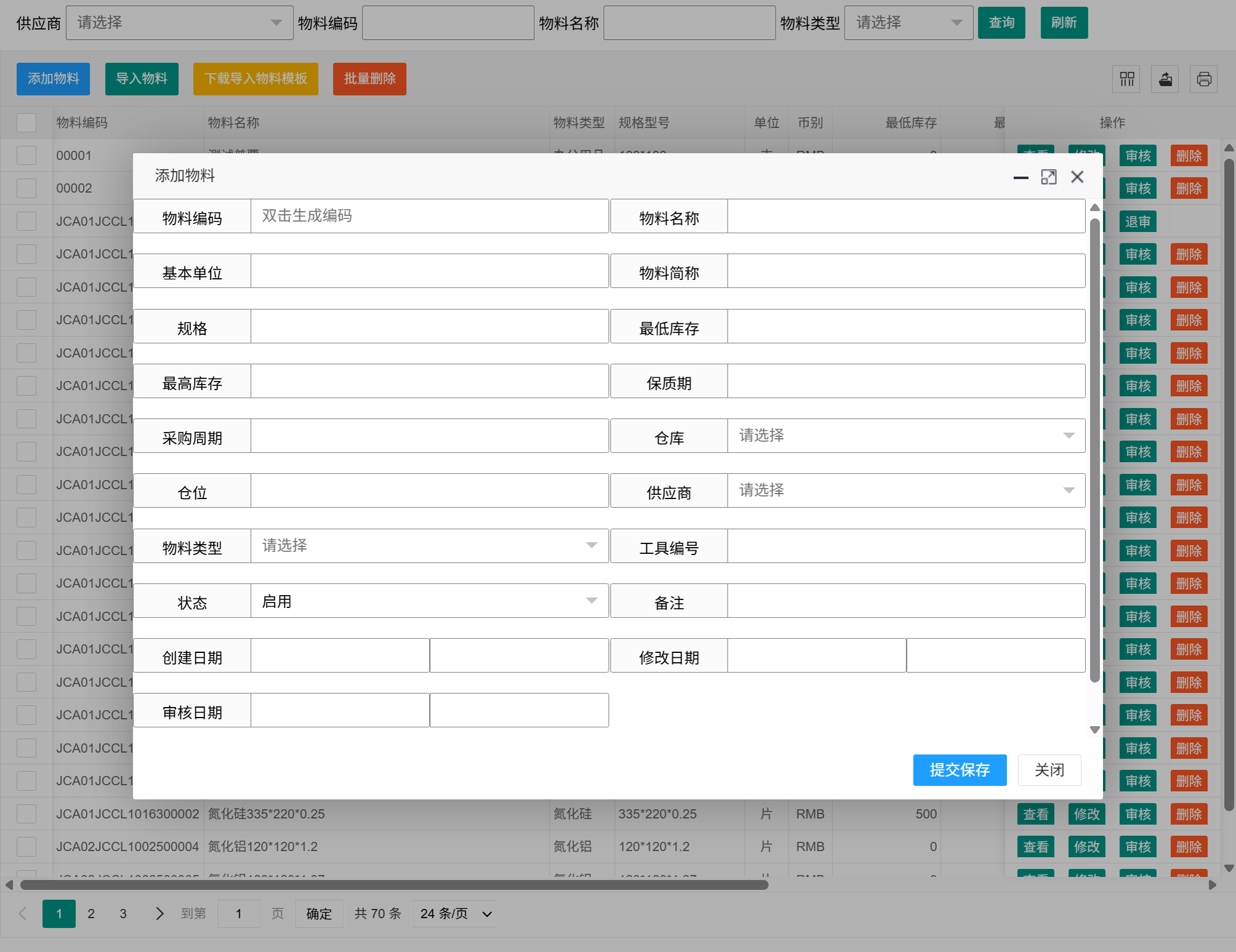Open the column filter grid icon
Viewport: 1236px width, 952px height.
[x=1127, y=79]
